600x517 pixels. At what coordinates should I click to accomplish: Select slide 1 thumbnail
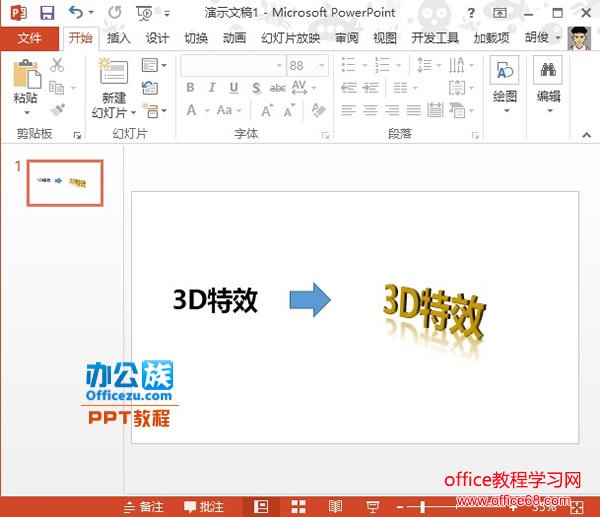(65, 183)
